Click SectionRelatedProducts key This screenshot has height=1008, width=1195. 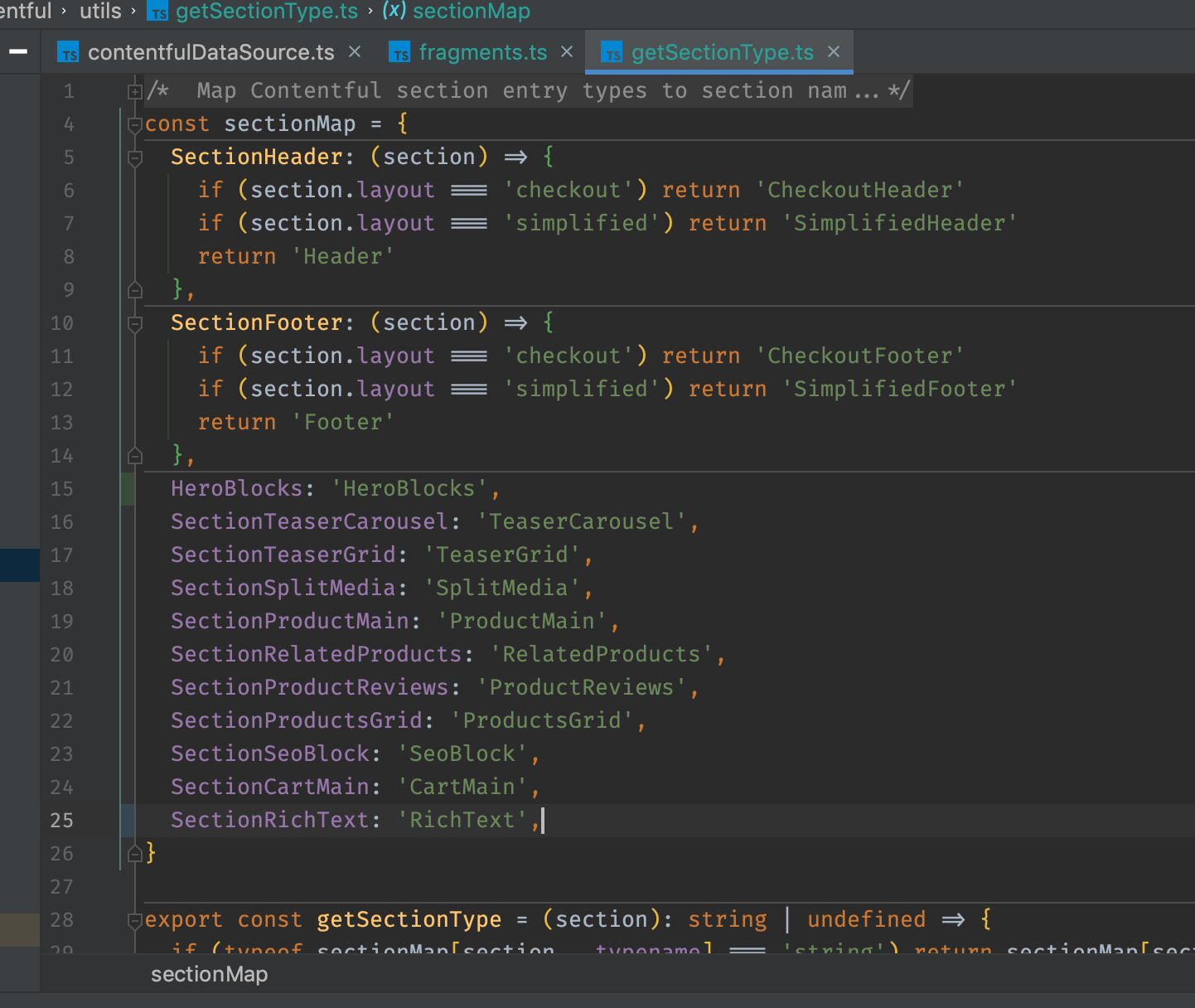click(317, 654)
